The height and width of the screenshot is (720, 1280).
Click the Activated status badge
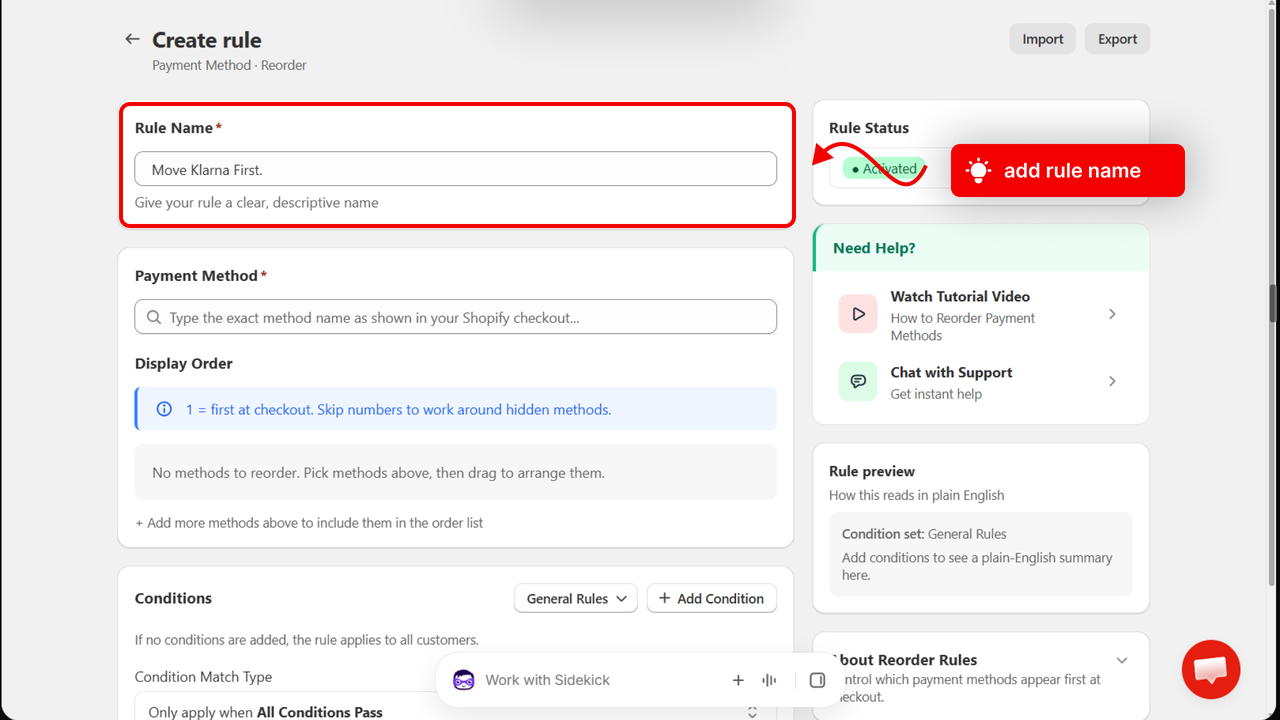[884, 169]
